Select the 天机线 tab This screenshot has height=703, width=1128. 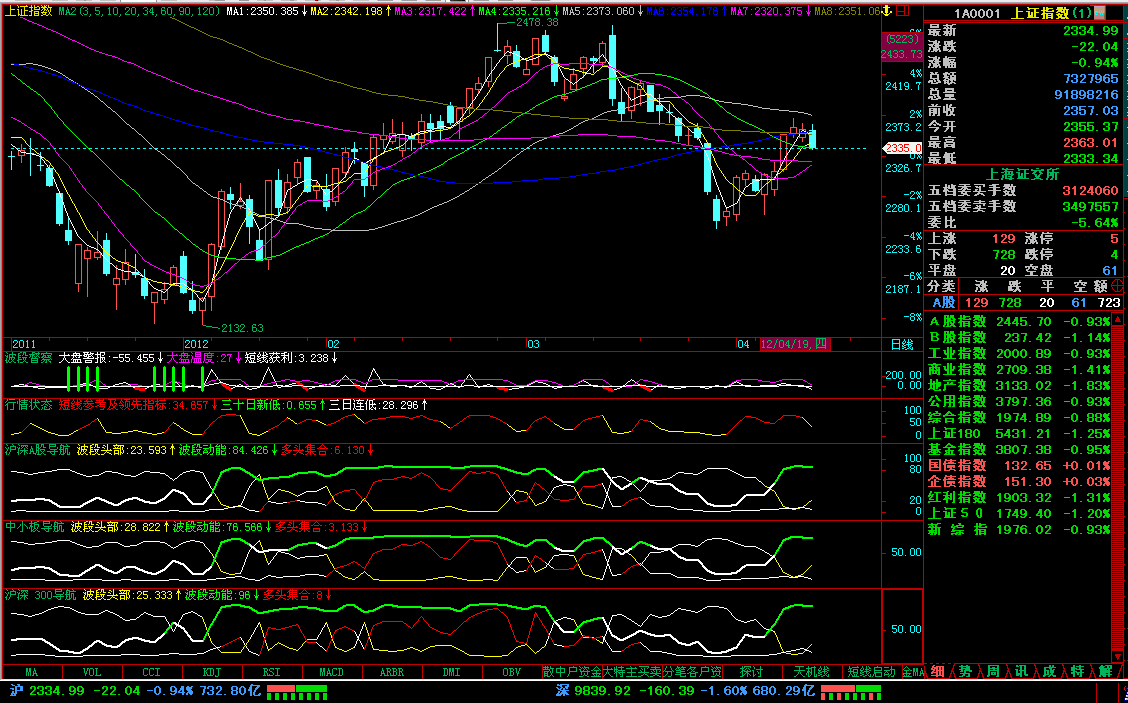pyautogui.click(x=811, y=672)
